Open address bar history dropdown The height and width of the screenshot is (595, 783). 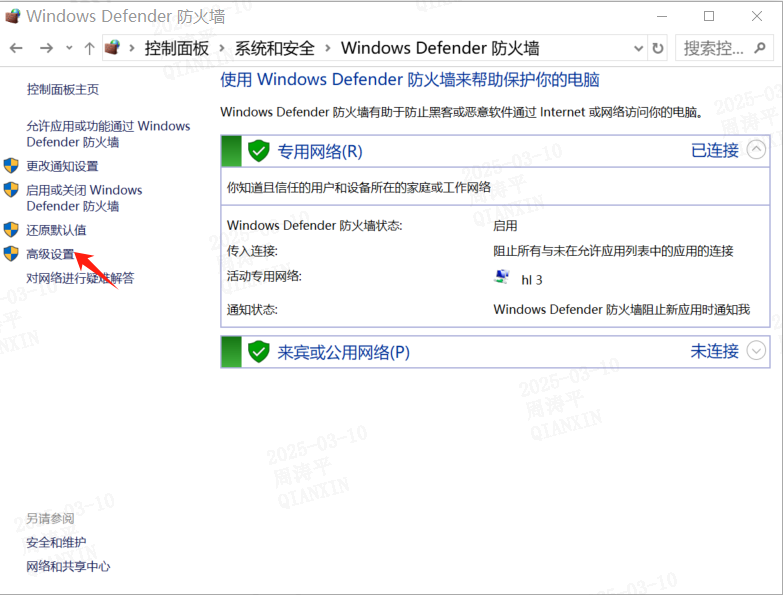638,48
